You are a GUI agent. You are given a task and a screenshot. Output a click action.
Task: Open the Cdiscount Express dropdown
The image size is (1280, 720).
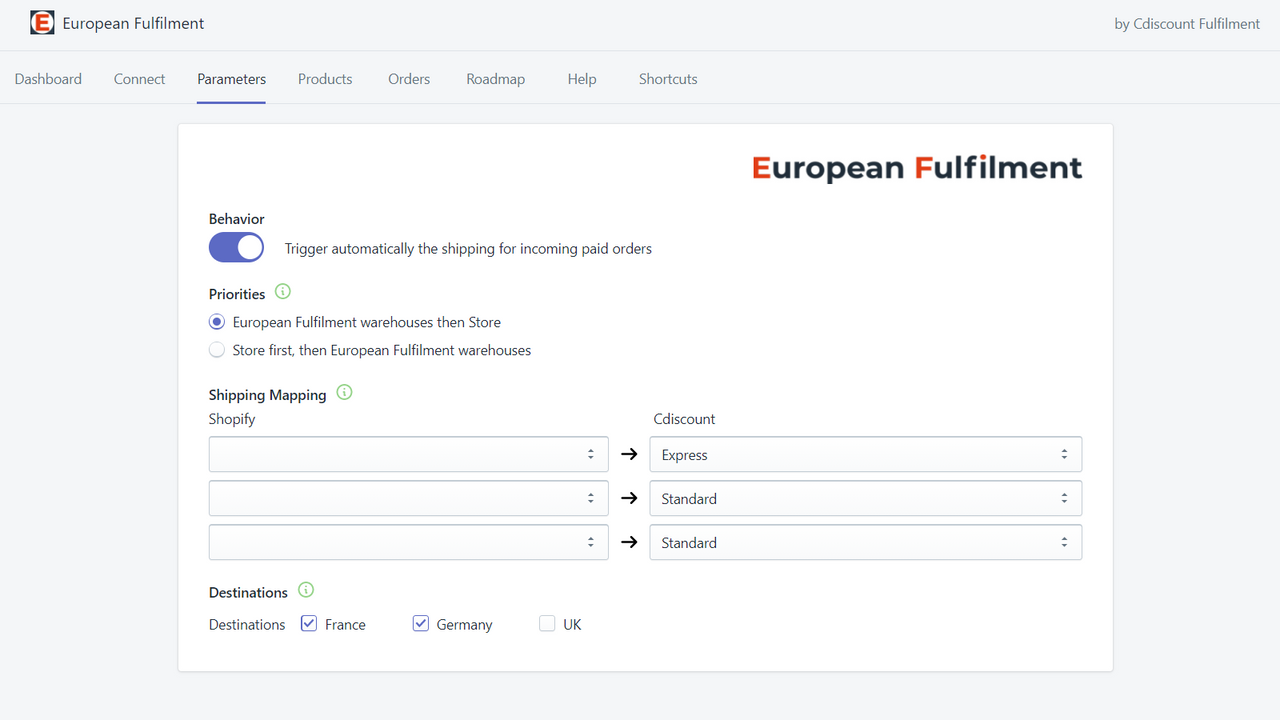tap(866, 454)
